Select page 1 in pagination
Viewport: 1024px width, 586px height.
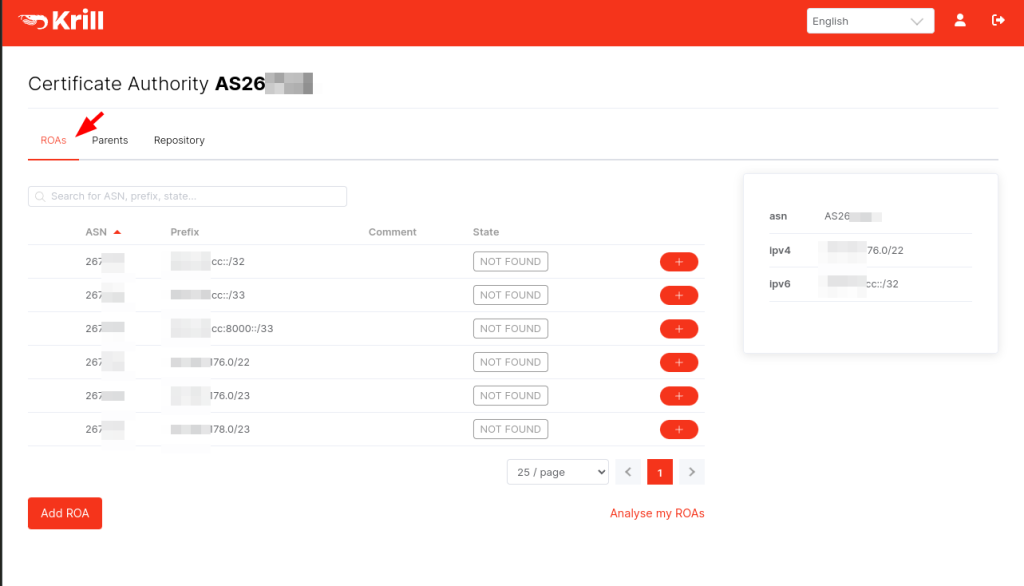click(x=660, y=471)
